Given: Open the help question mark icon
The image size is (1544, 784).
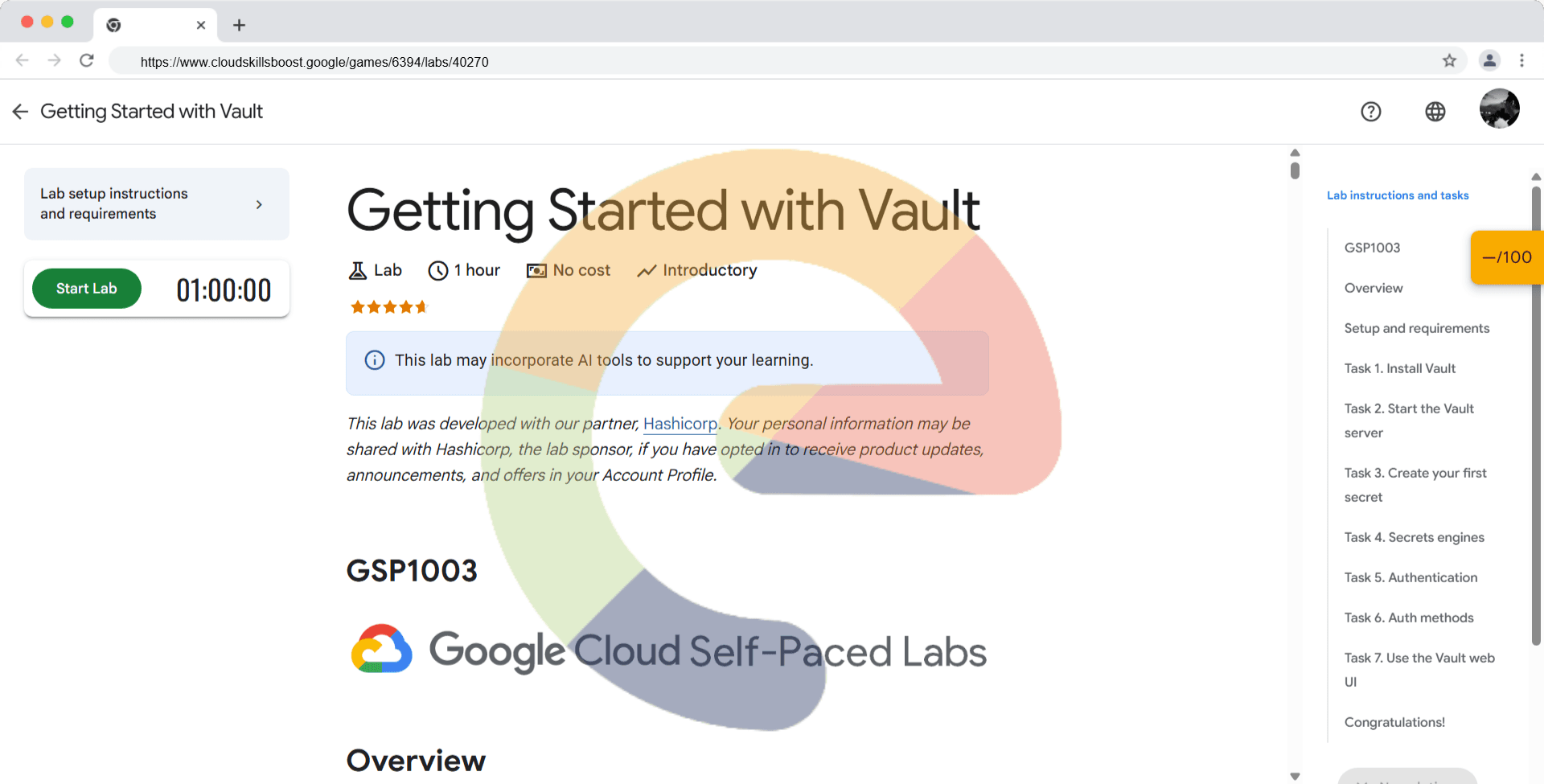Looking at the screenshot, I should pos(1370,112).
